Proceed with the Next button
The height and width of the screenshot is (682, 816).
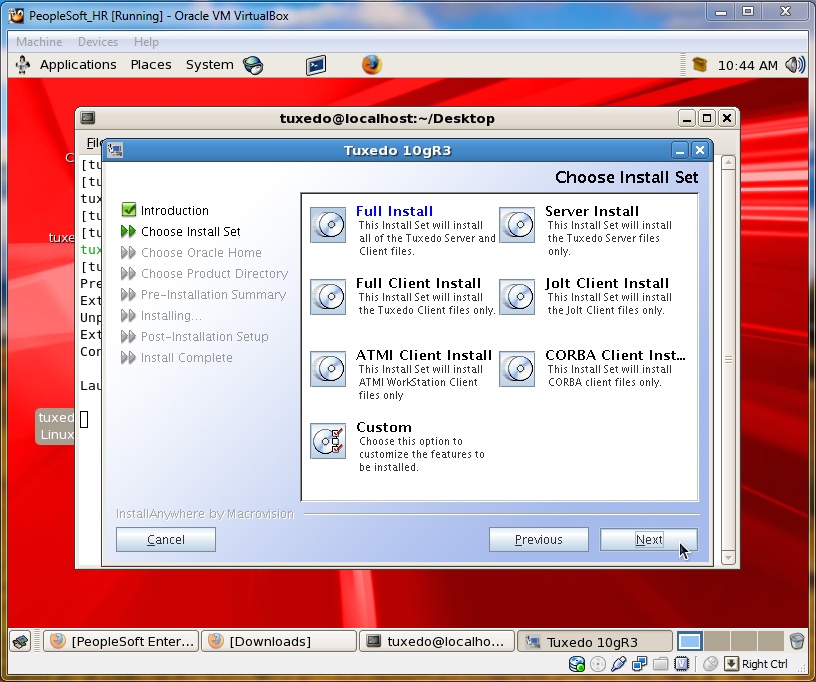click(648, 539)
